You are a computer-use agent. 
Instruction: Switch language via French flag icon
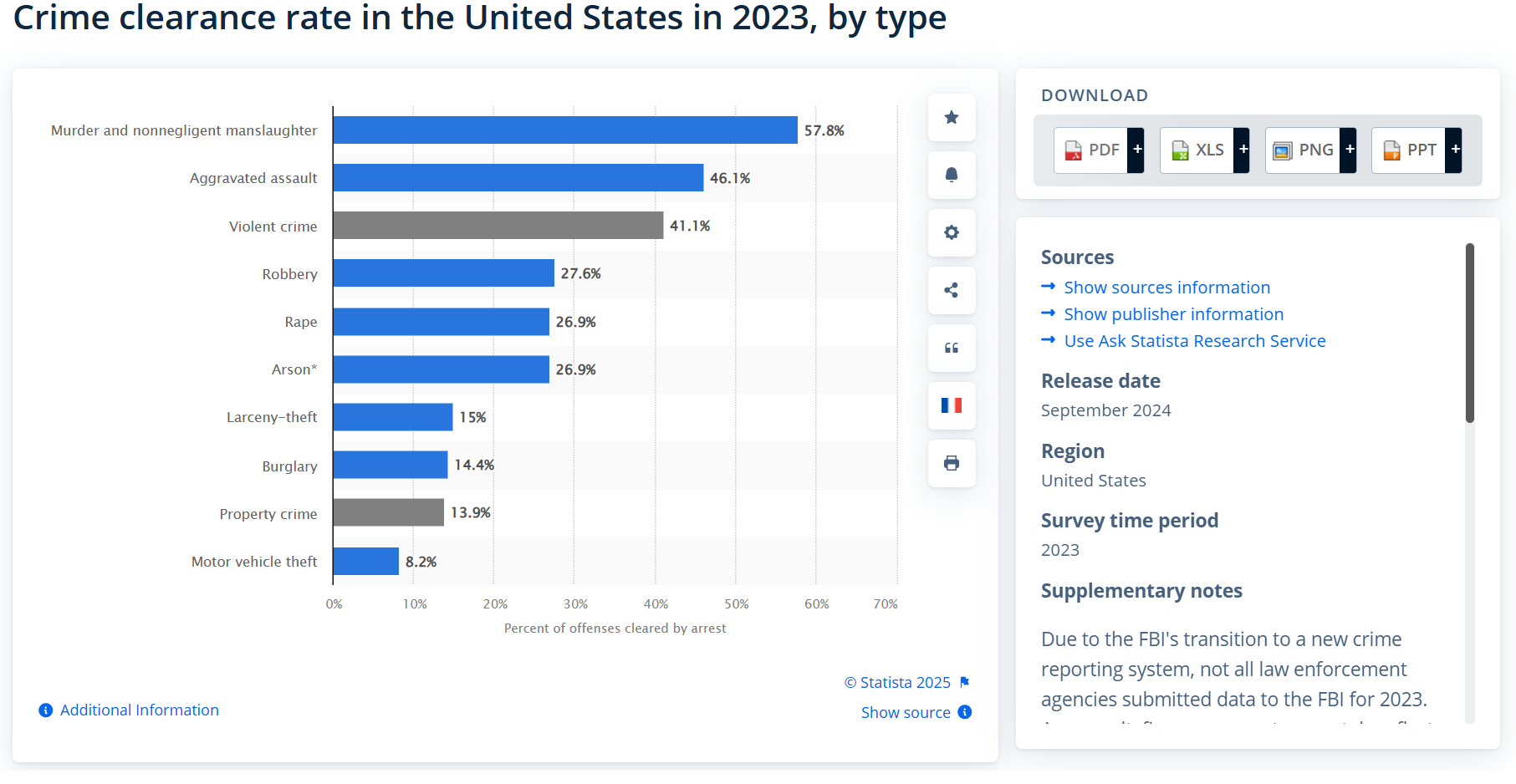[x=952, y=405]
